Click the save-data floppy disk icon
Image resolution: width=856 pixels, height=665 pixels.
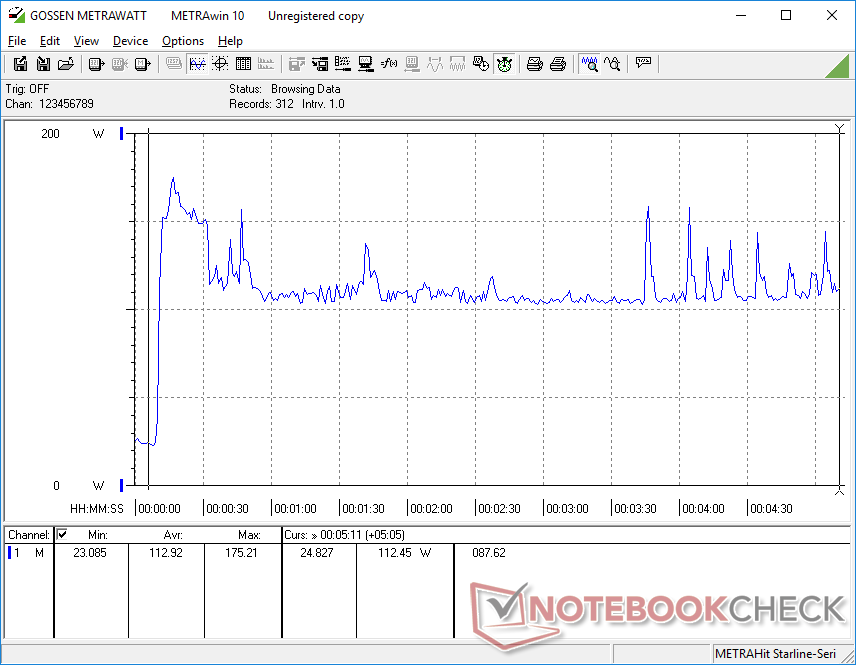pos(20,64)
